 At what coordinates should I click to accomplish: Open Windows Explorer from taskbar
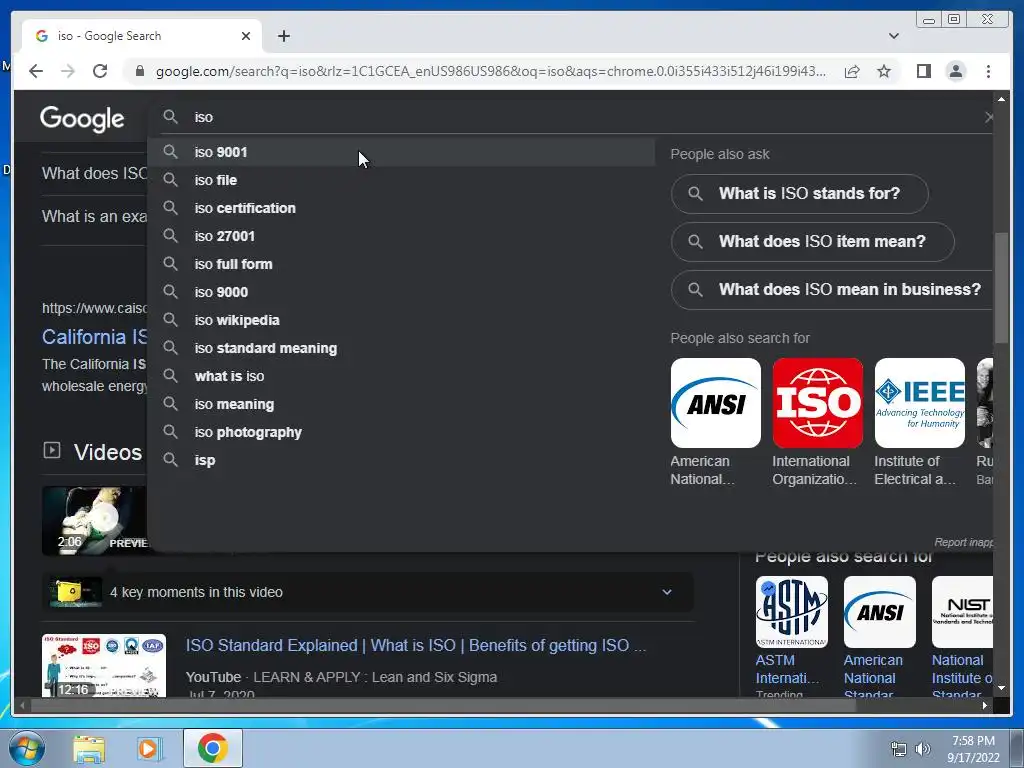pyautogui.click(x=89, y=748)
